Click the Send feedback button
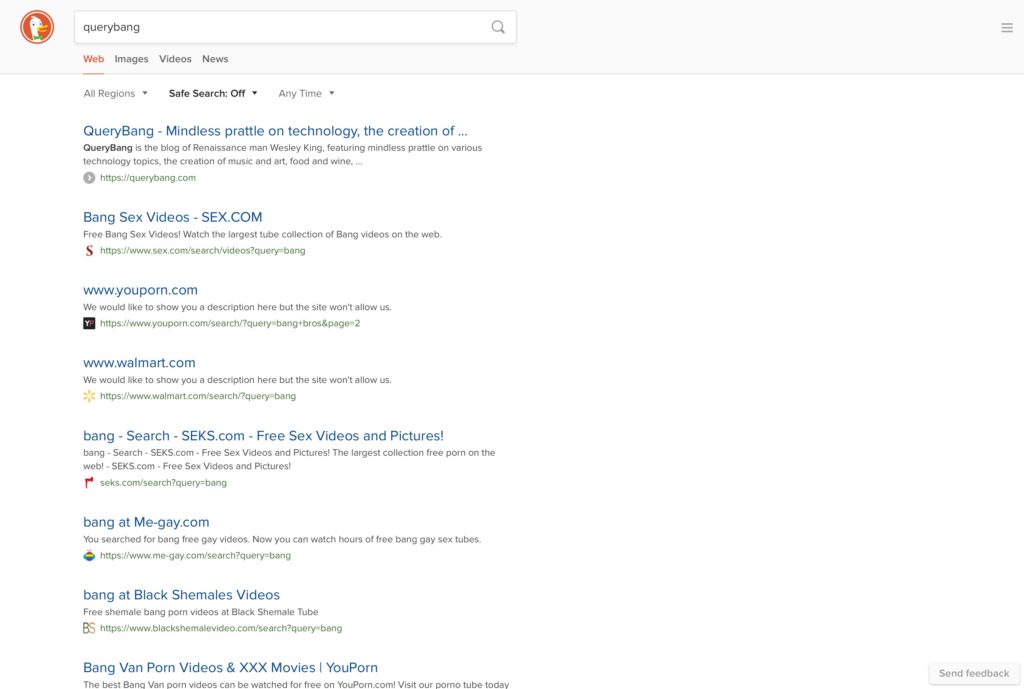The width and height of the screenshot is (1024, 689). click(974, 673)
